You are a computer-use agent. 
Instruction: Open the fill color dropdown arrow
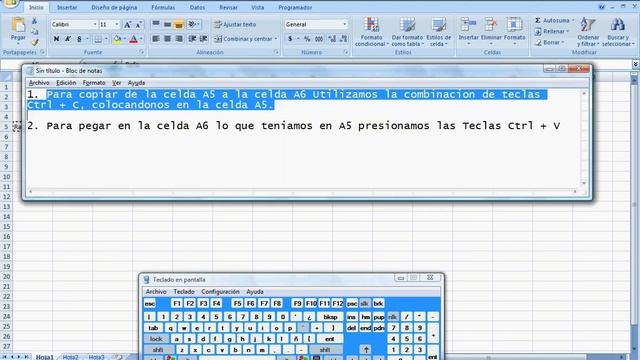(124, 39)
